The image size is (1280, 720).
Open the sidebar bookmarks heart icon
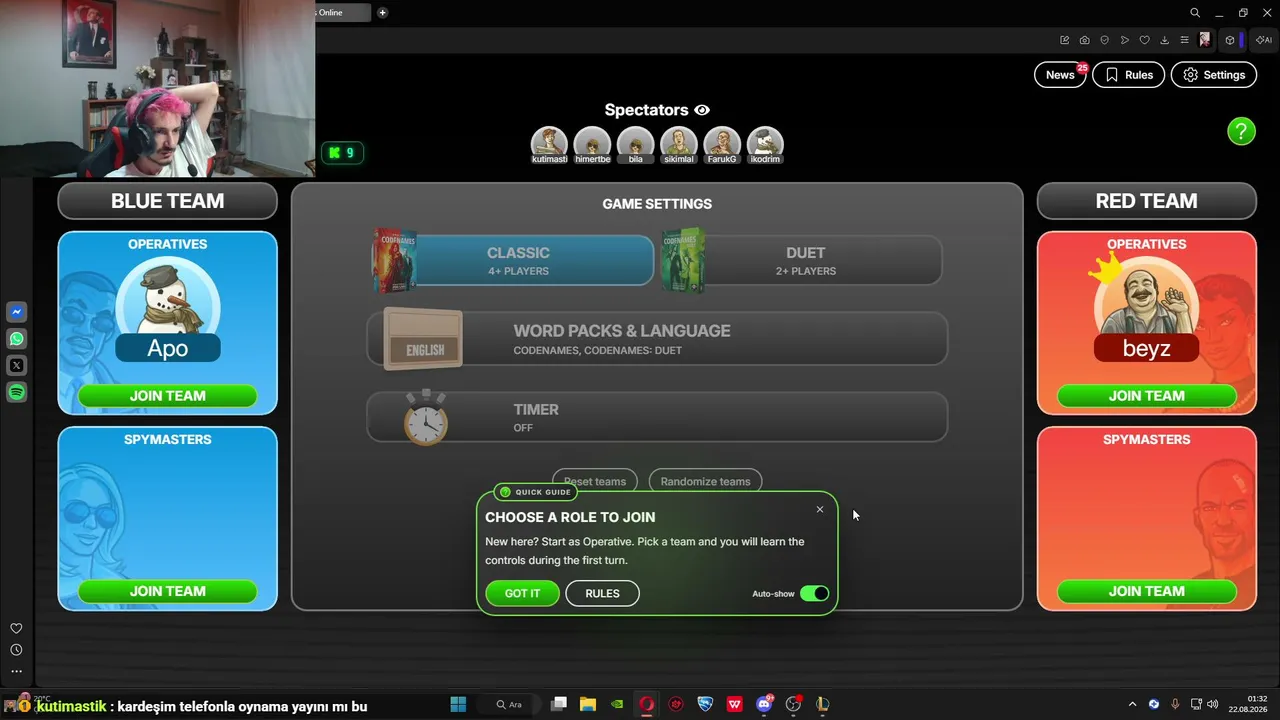pyautogui.click(x=16, y=628)
